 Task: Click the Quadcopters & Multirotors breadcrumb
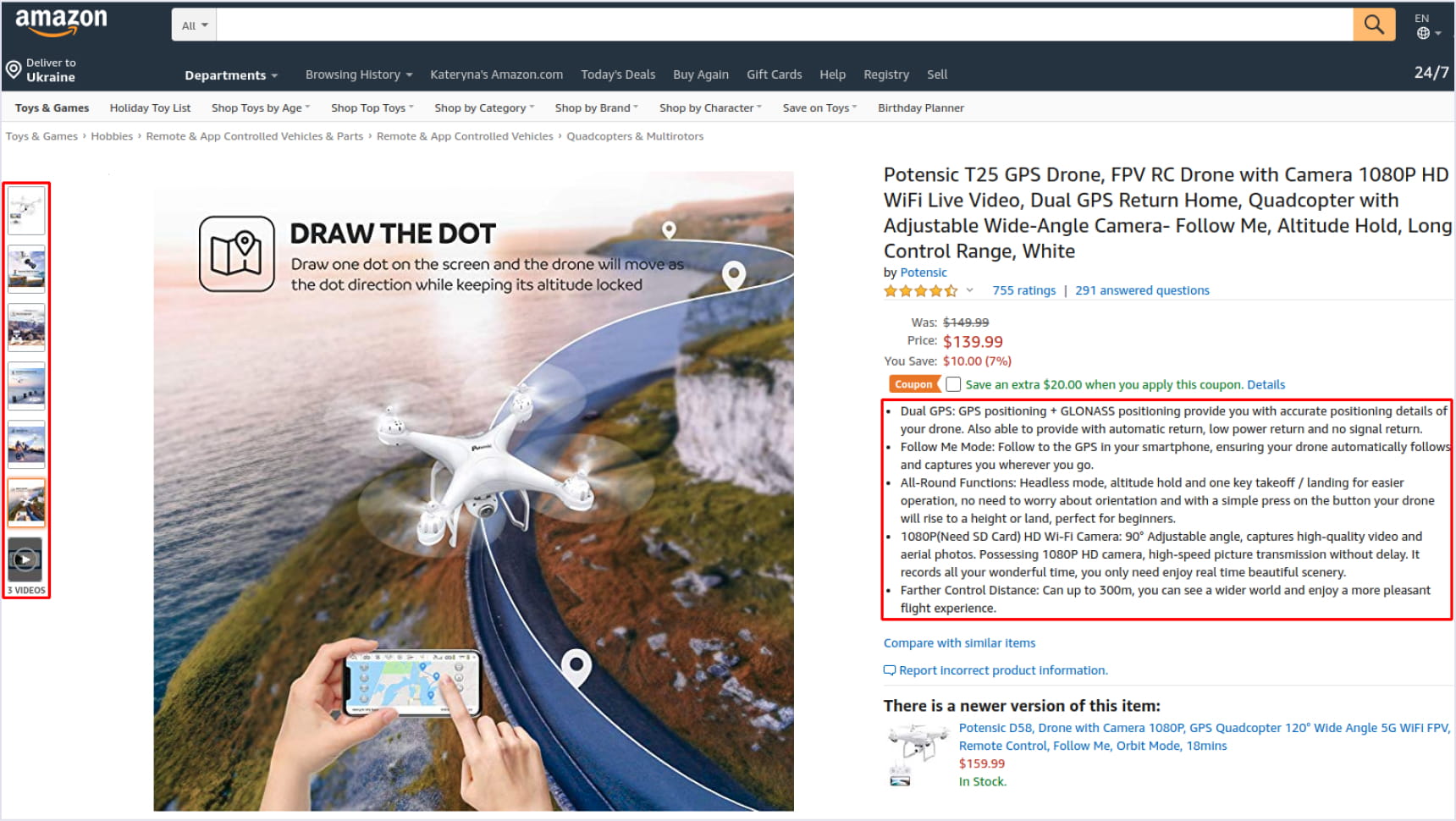(635, 136)
